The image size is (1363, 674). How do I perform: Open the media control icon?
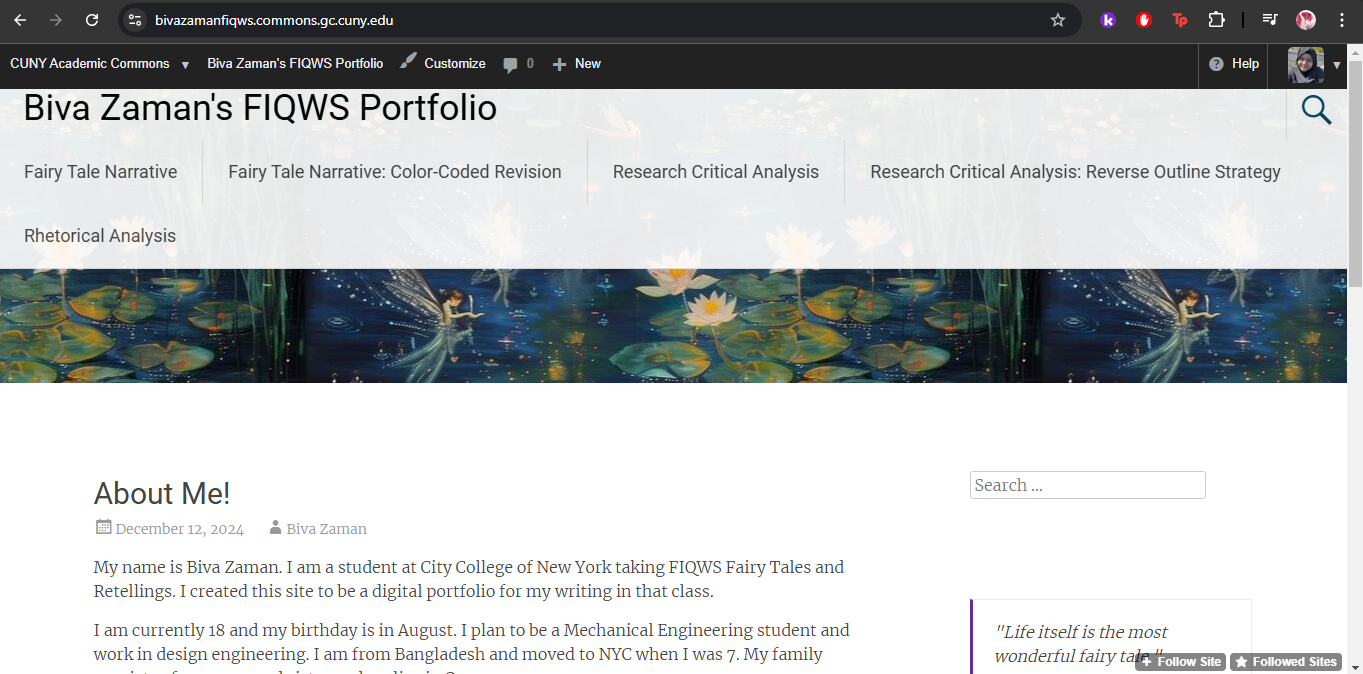[1270, 20]
